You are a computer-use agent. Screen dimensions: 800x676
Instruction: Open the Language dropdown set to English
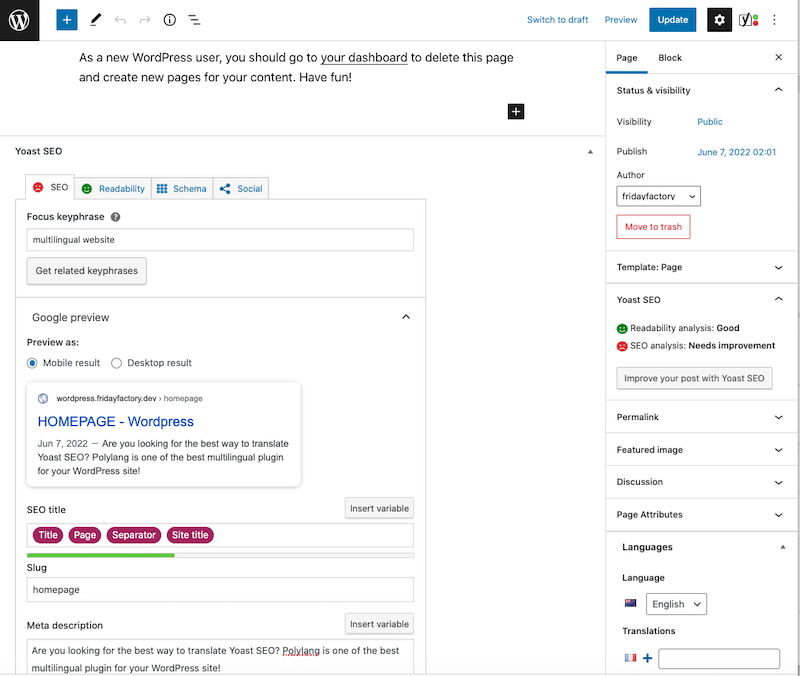676,604
